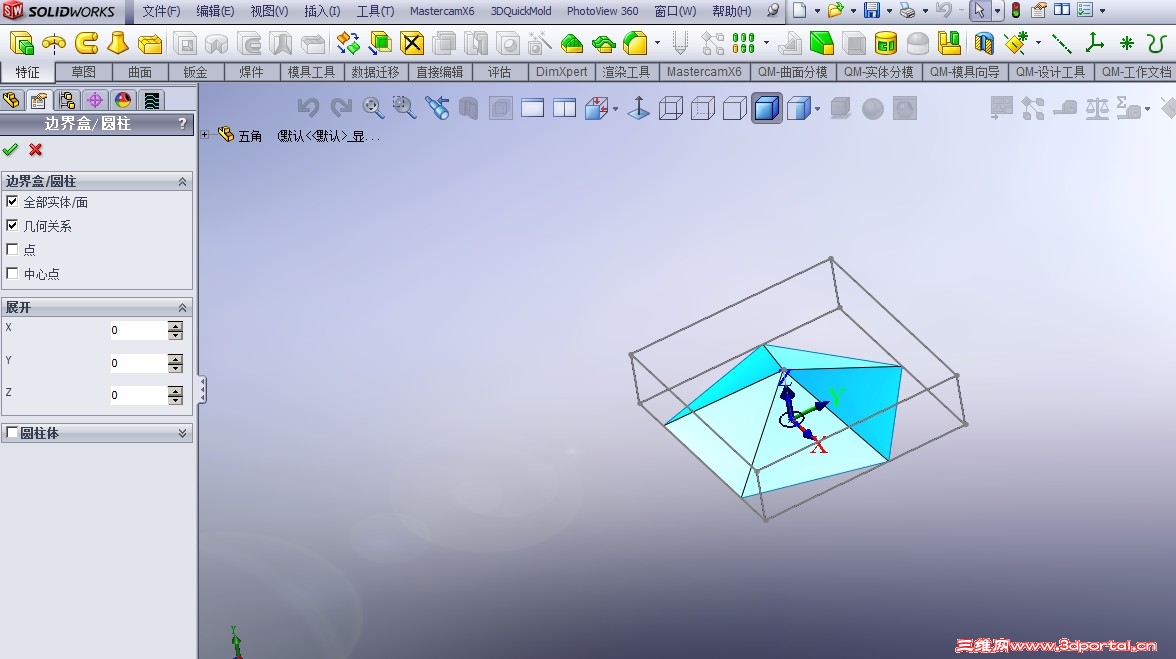
Task: Click the reference Point asterisk icon
Action: pyautogui.click(x=1126, y=43)
